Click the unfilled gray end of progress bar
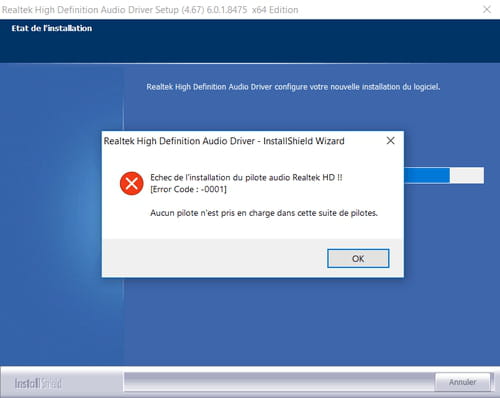This screenshot has width=500, height=398. pos(467,175)
